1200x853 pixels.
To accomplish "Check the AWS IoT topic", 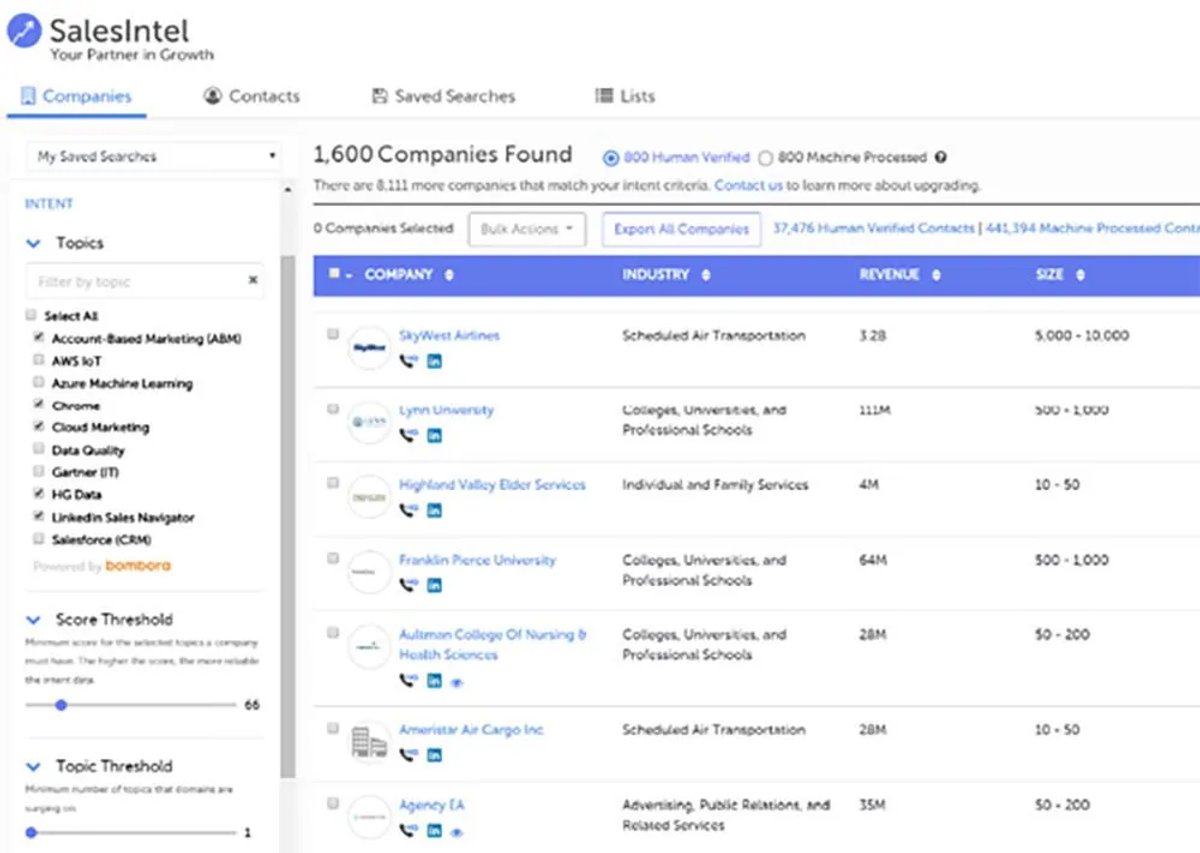I will coord(38,360).
